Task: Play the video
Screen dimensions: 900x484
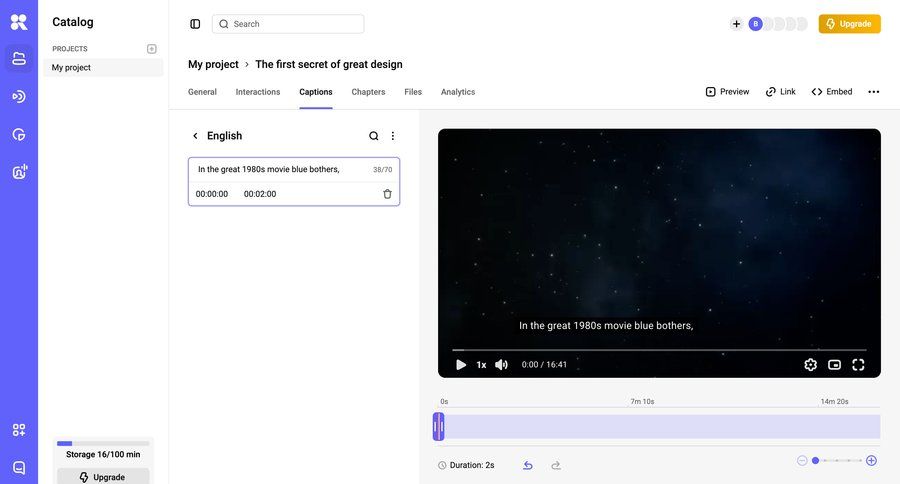Action: (460, 365)
